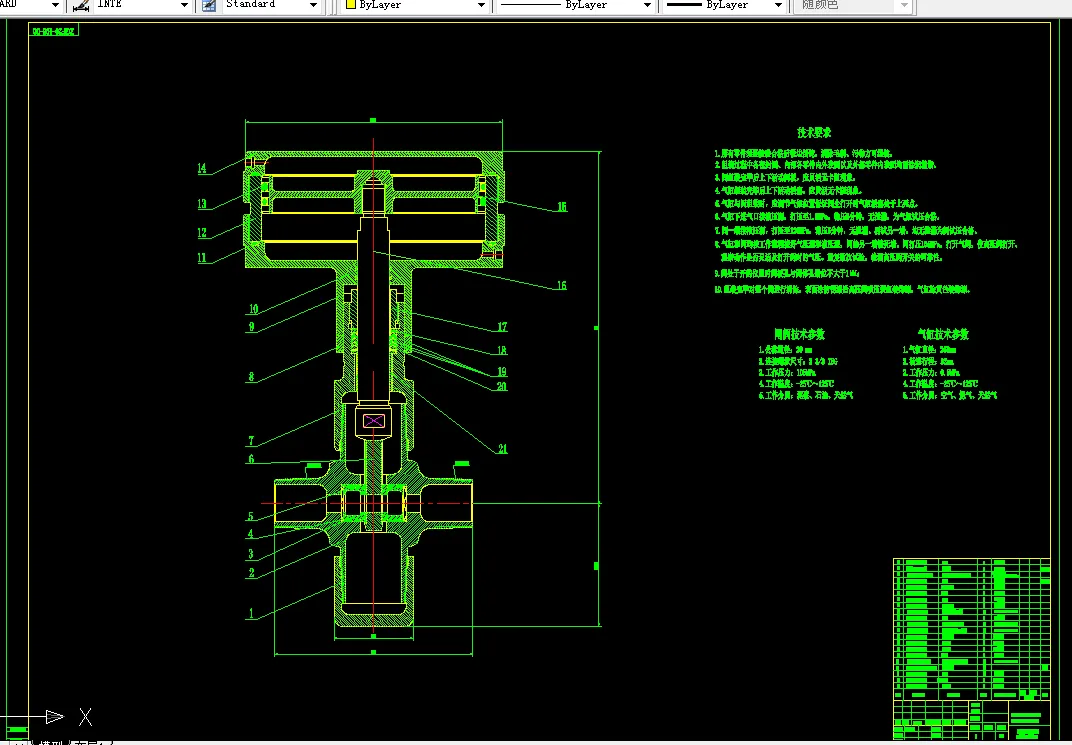Select part balloon number 6

point(251,459)
